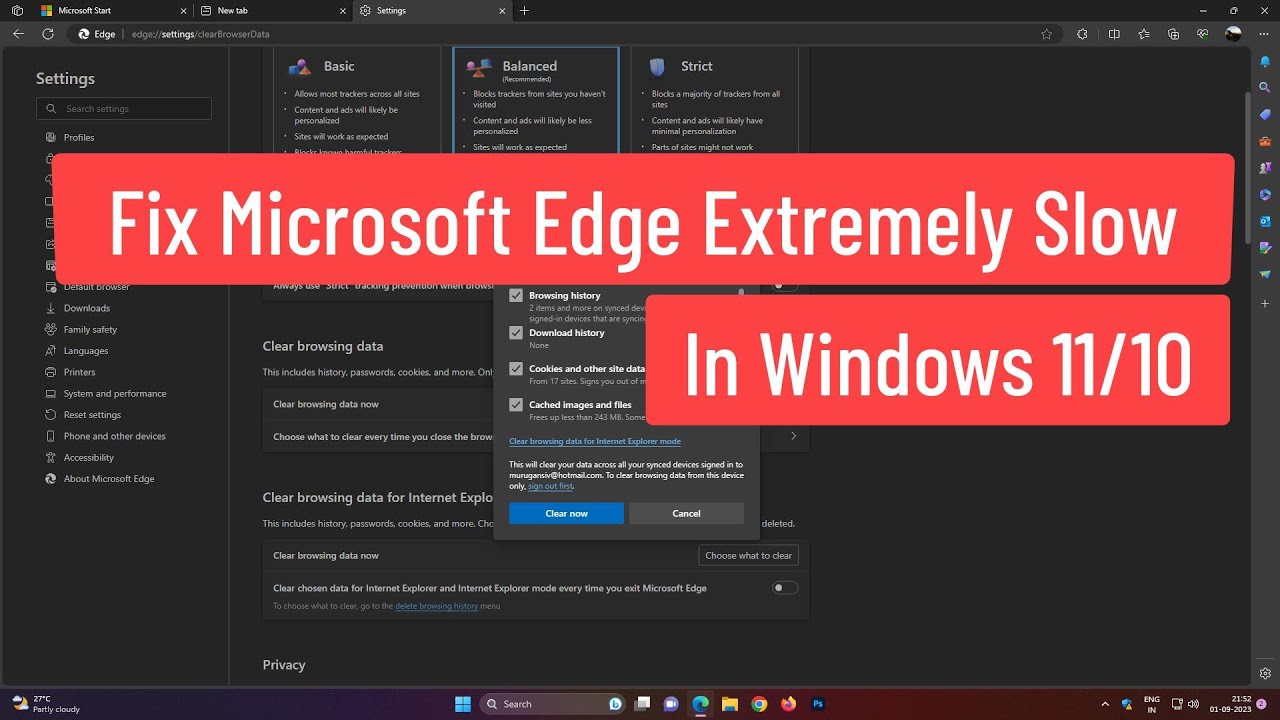
Task: Select the Strict tracking prevention card
Action: [x=714, y=100]
